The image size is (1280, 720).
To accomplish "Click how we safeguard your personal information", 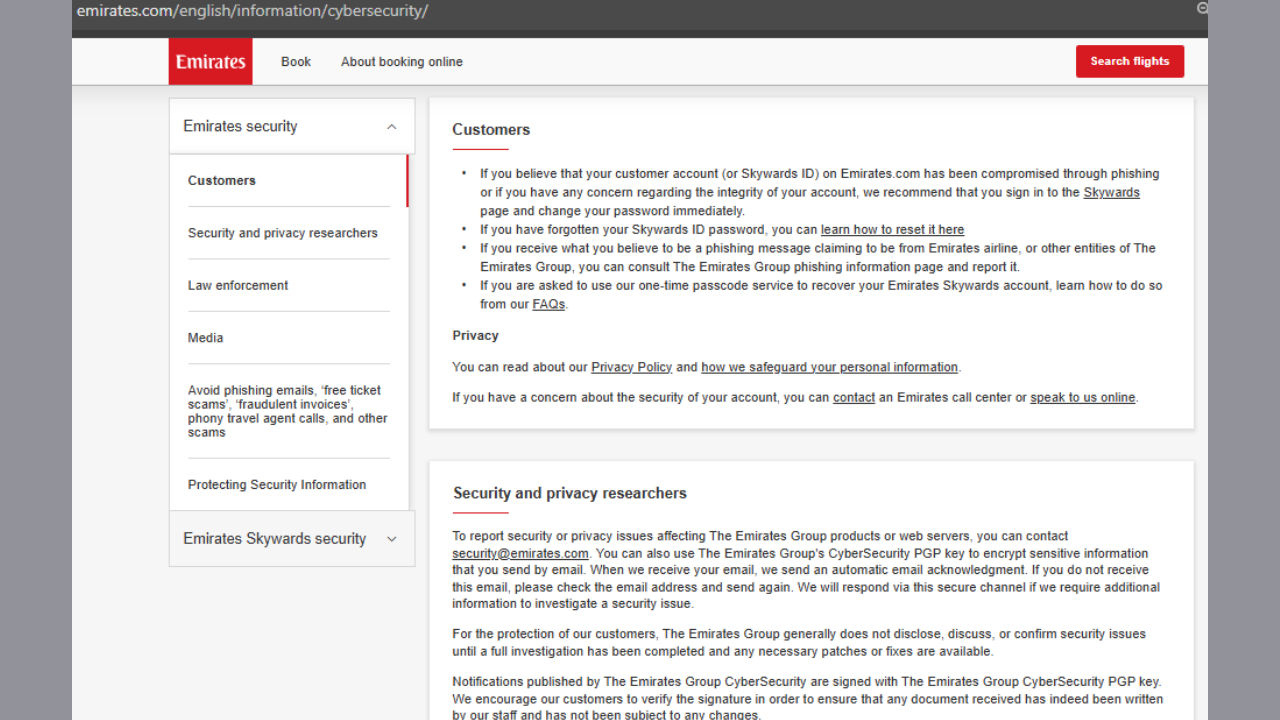I will [829, 367].
